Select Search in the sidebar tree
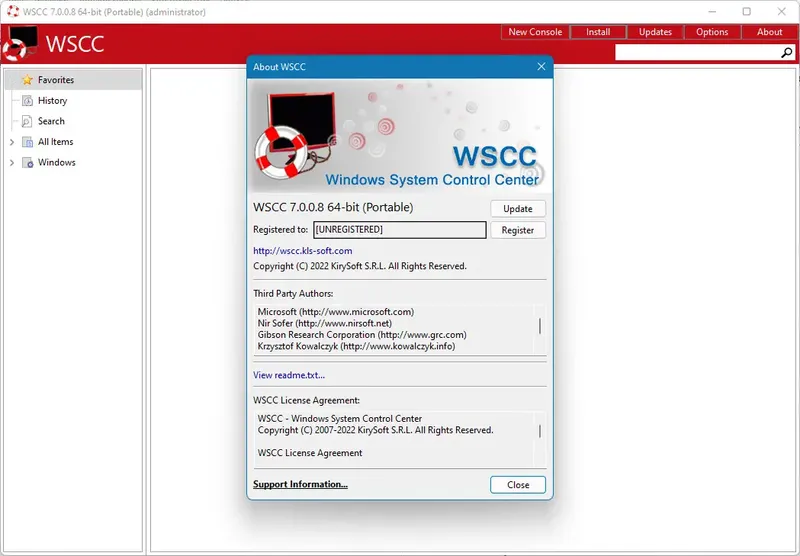 [x=52, y=121]
